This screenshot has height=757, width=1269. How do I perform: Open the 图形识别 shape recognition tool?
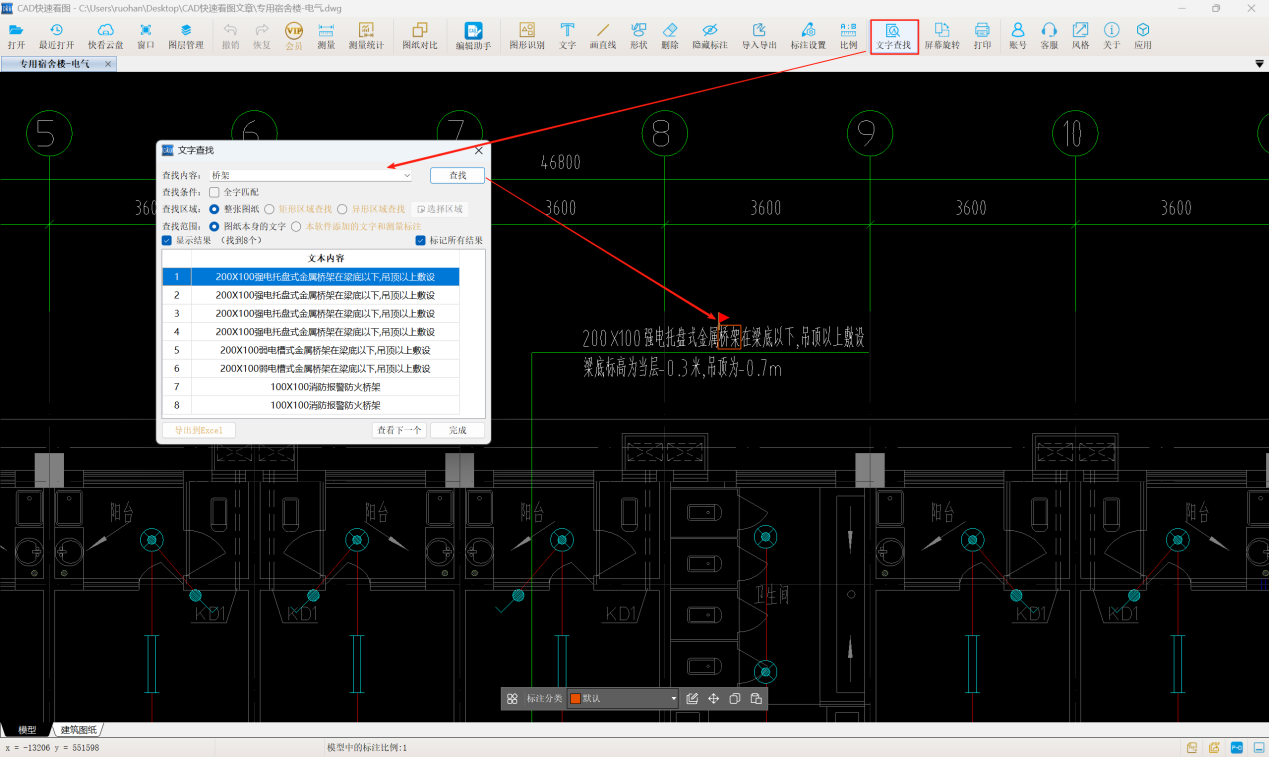pos(527,36)
